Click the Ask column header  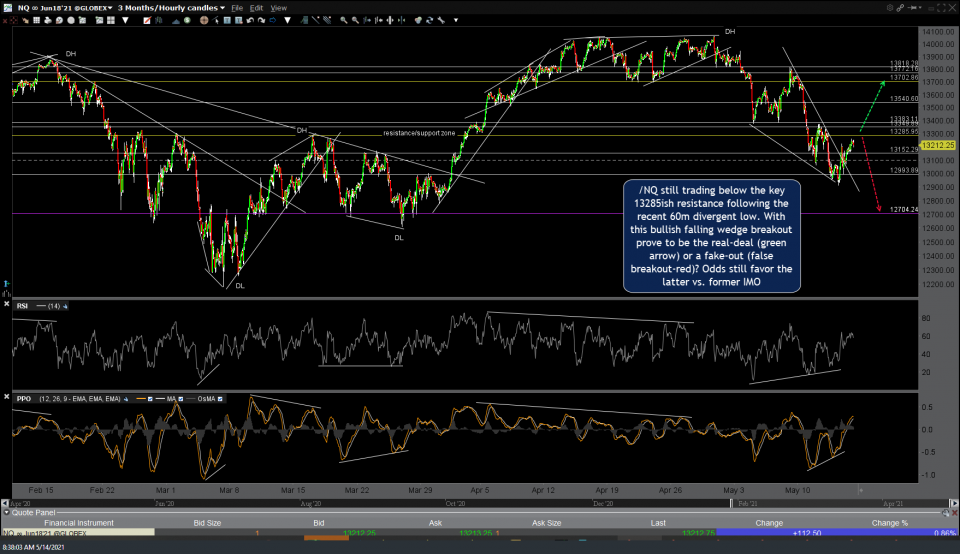[x=435, y=523]
